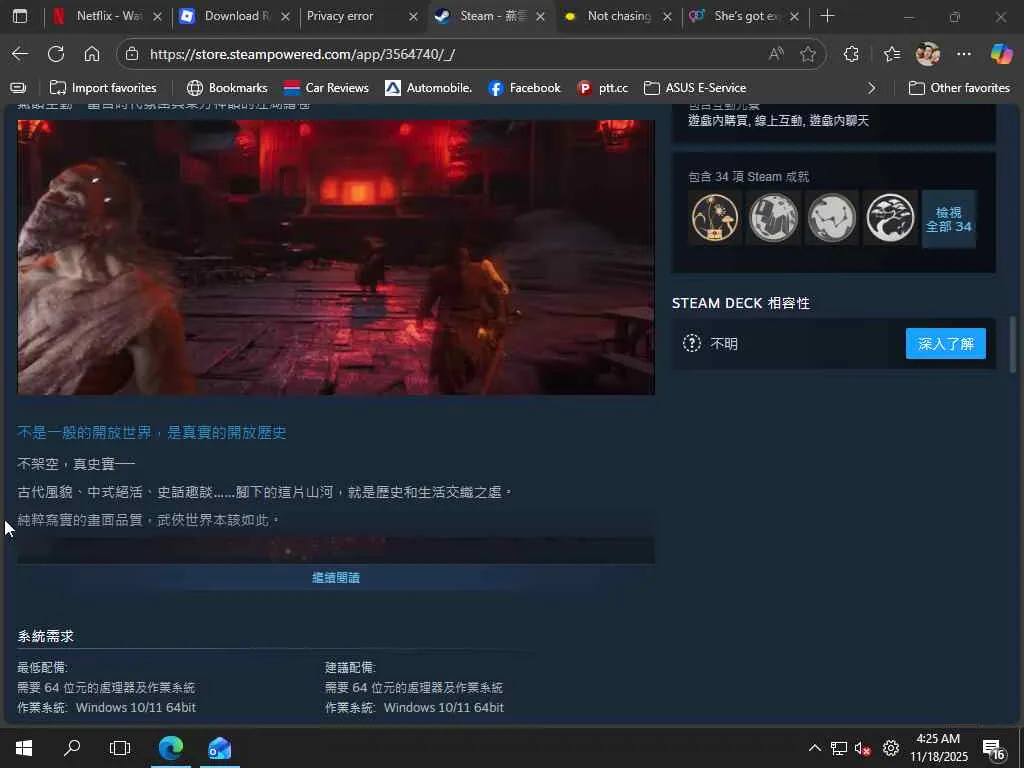Open the Other favorites folder

click(959, 88)
